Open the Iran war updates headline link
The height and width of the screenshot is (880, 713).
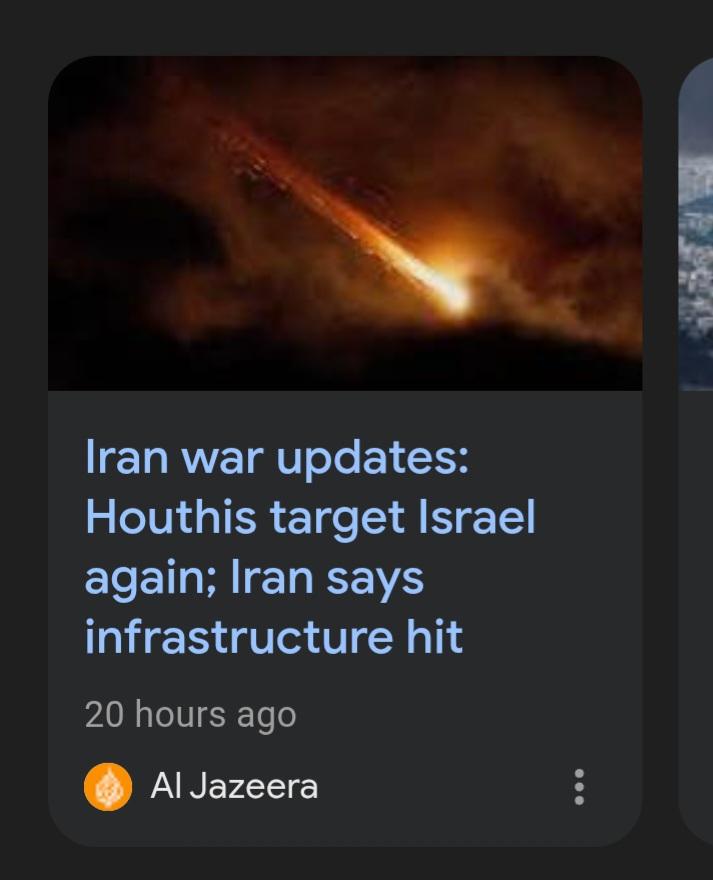[310, 546]
